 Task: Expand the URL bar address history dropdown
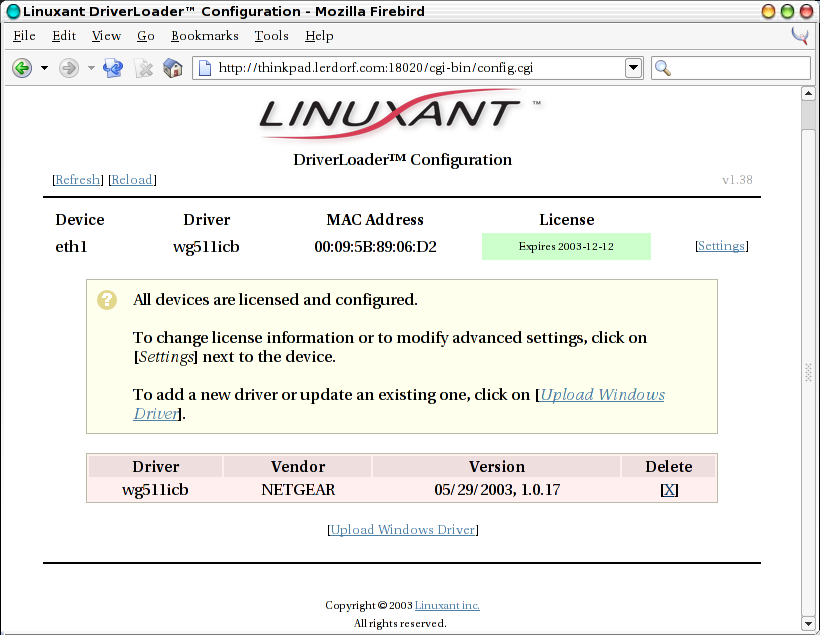tap(633, 68)
